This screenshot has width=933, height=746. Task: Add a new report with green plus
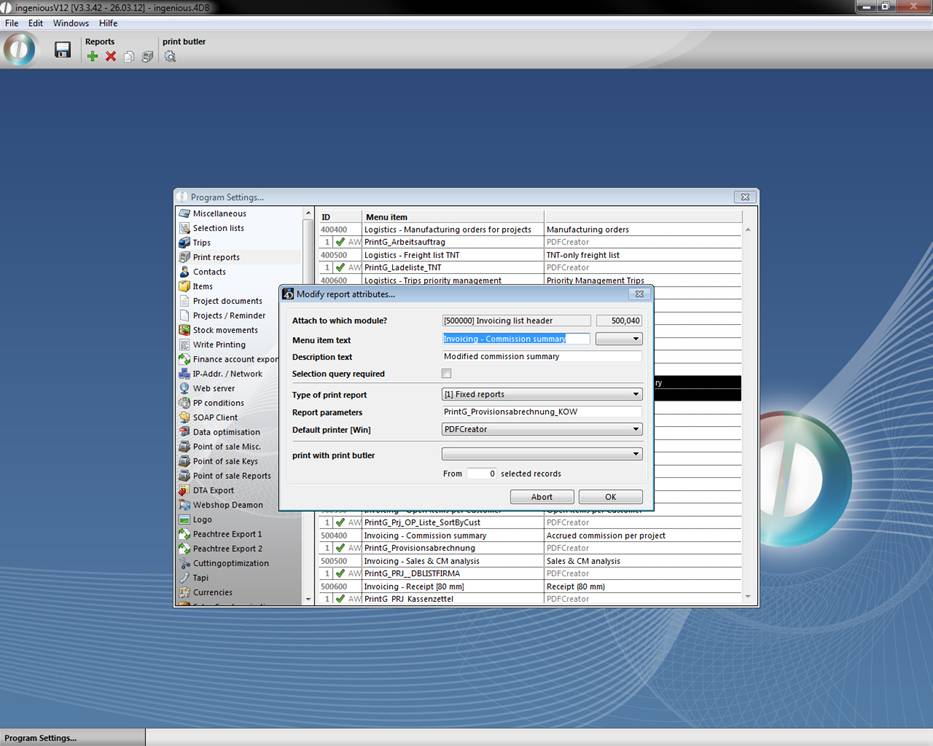point(92,57)
